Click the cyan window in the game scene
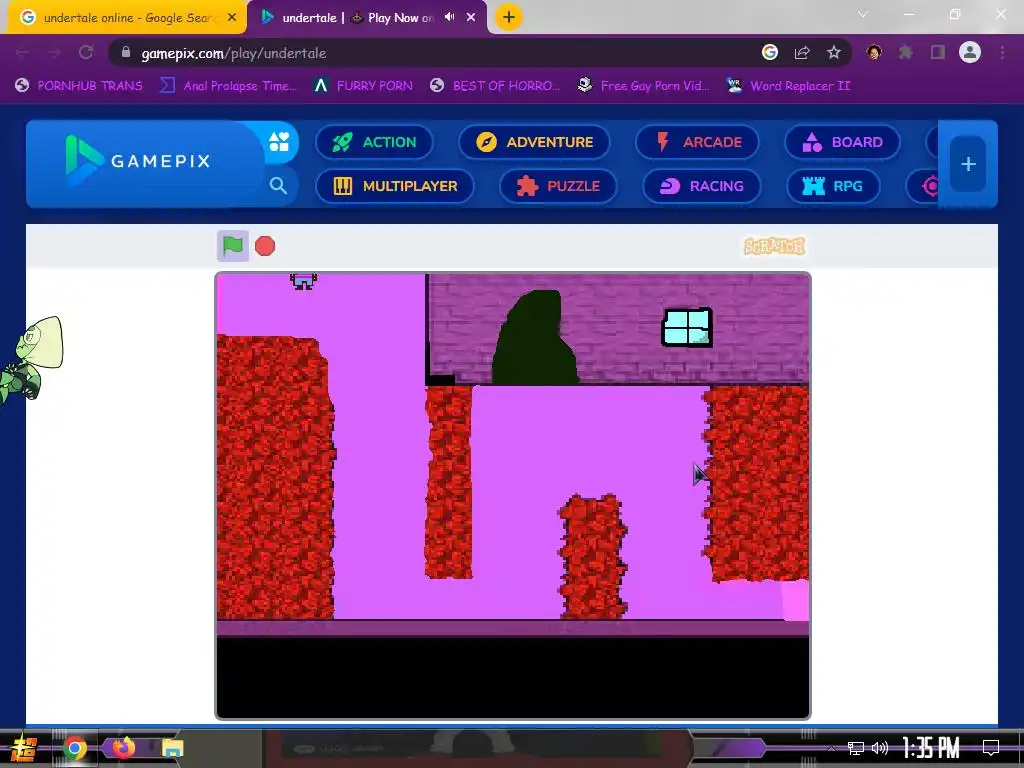This screenshot has height=768, width=1024. pos(687,327)
